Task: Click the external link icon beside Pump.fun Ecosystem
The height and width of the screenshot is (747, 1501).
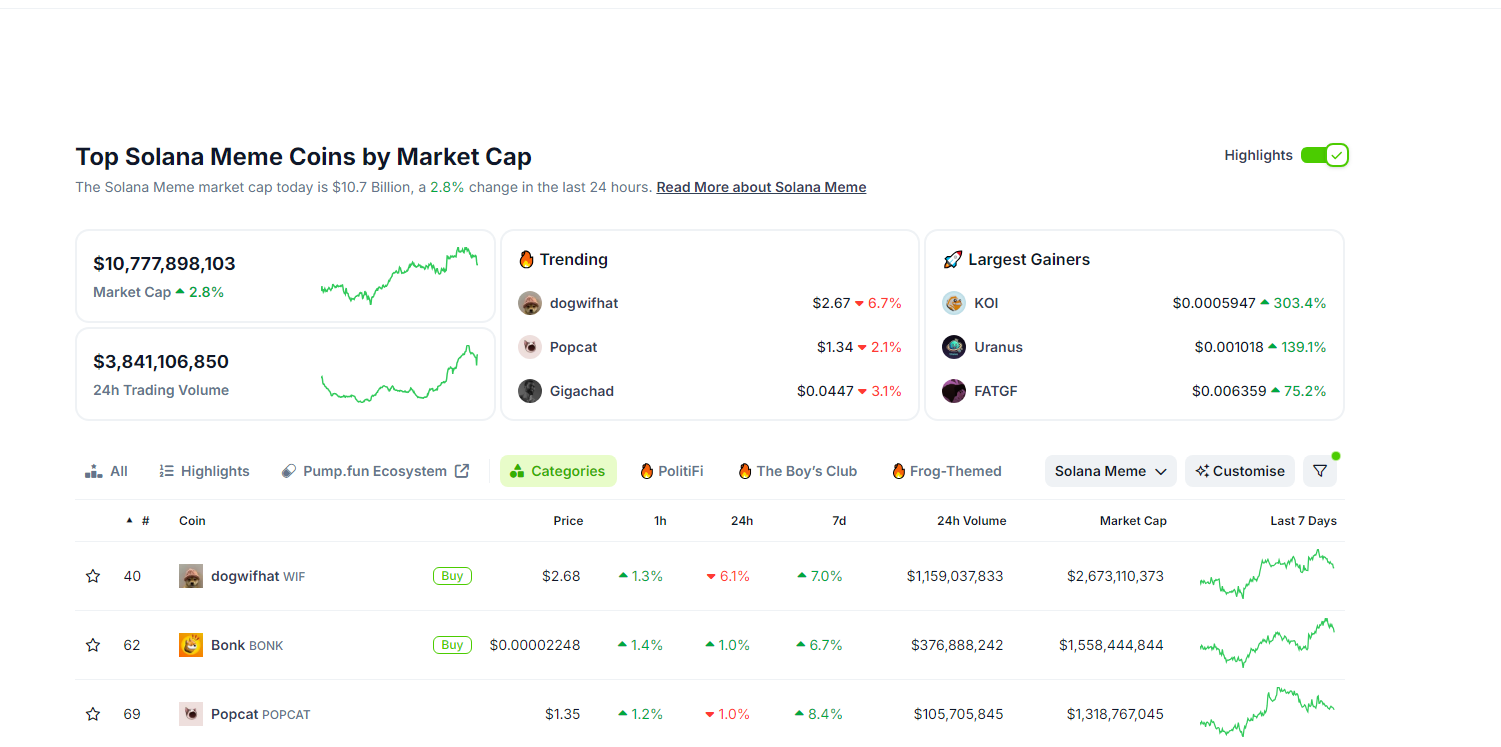Action: coord(461,470)
